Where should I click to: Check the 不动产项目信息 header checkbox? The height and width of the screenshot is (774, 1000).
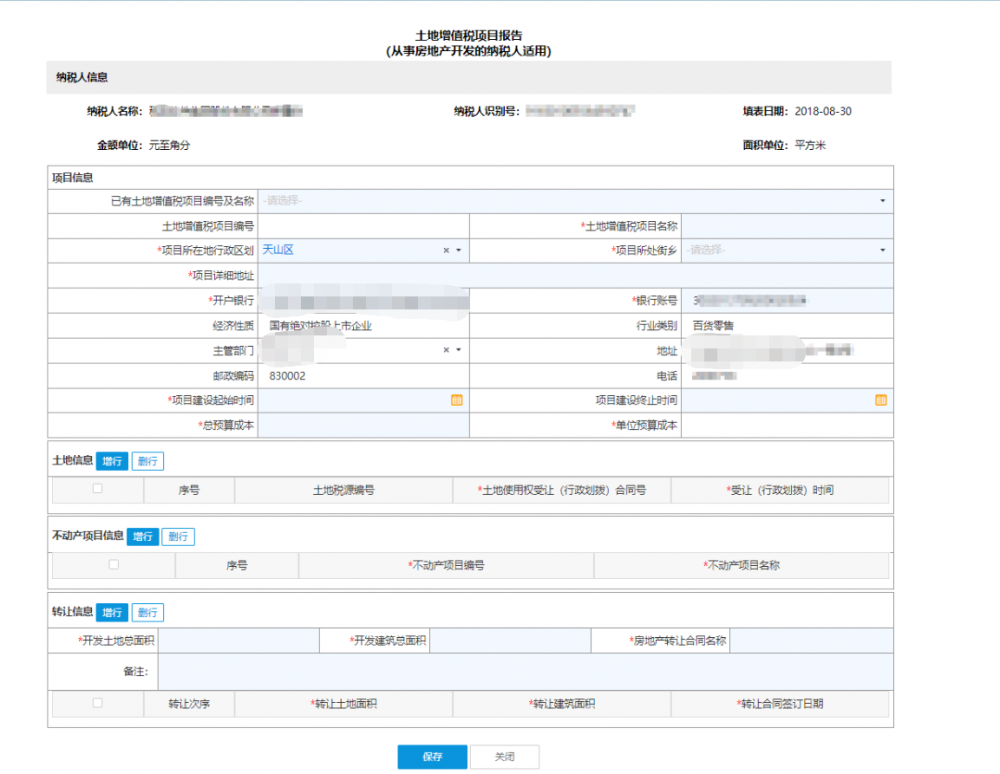tap(113, 564)
